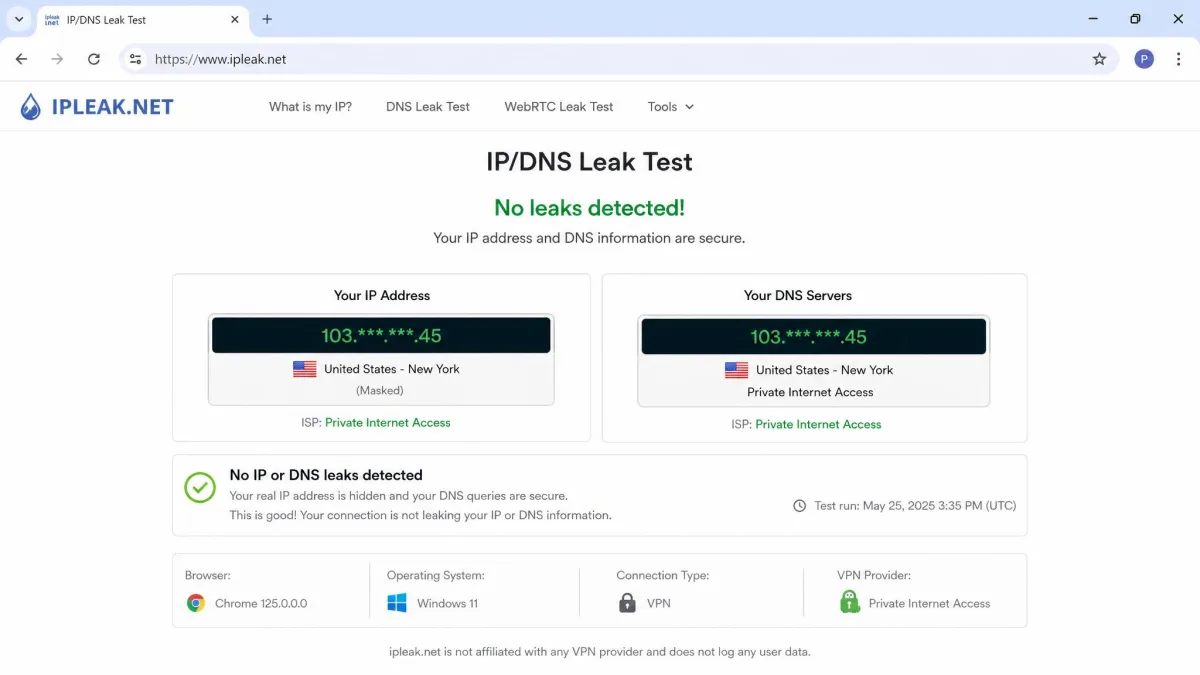Click the browser forward arrow

(57, 59)
